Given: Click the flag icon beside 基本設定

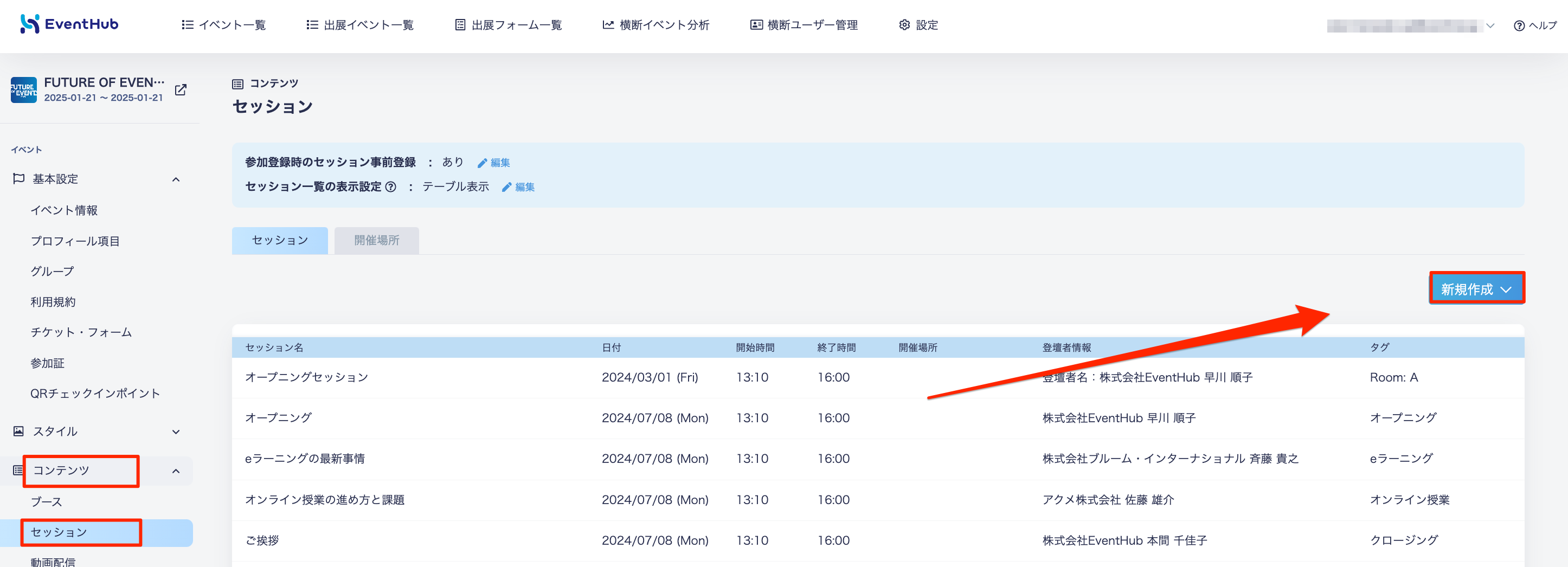Looking at the screenshot, I should 19,179.
